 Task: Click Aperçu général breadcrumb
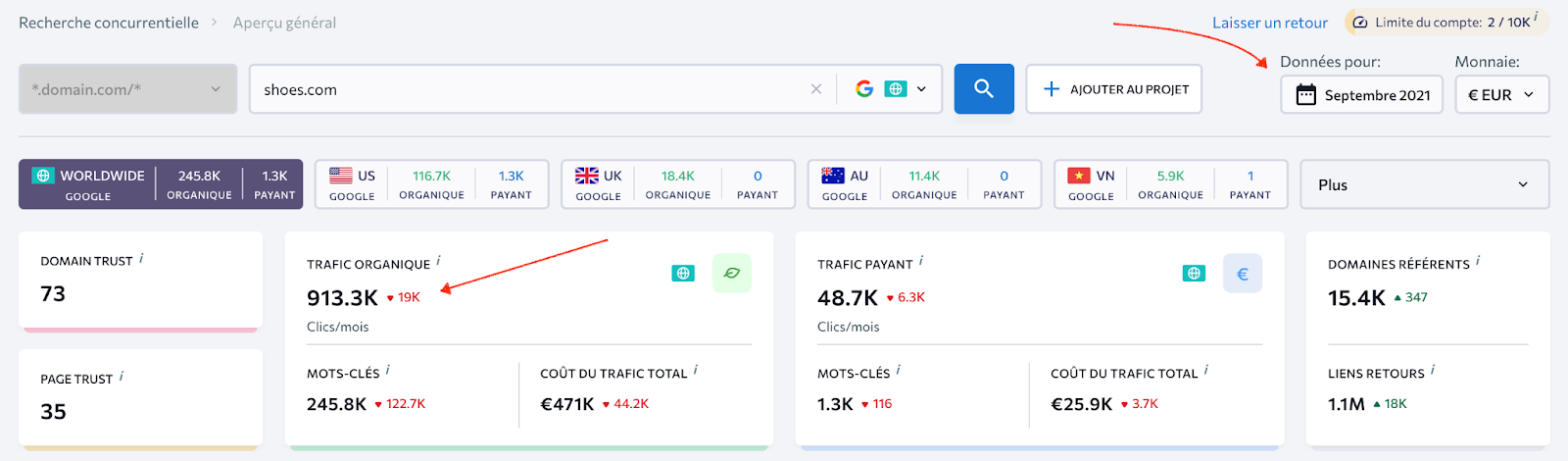click(x=284, y=23)
